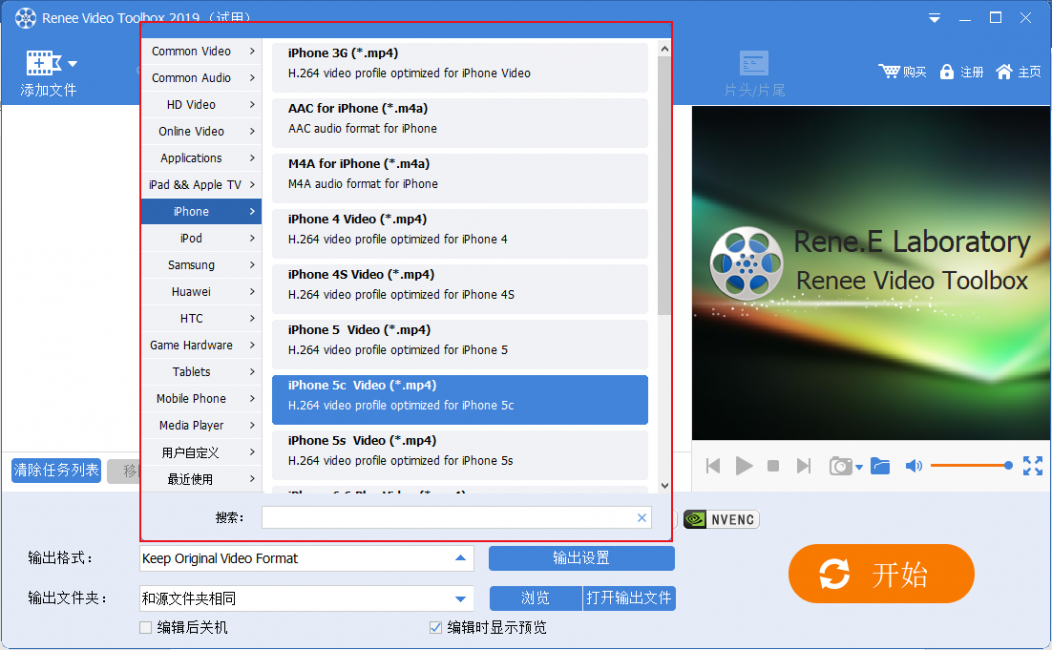The image size is (1052, 650).
Task: Open the window options triangle menu icon
Action: click(934, 18)
